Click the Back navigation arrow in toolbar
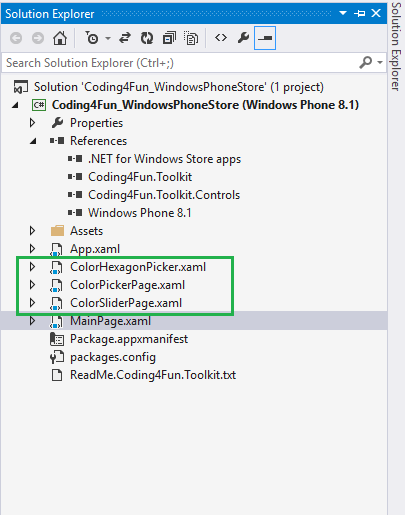The image size is (405, 515). point(16,38)
